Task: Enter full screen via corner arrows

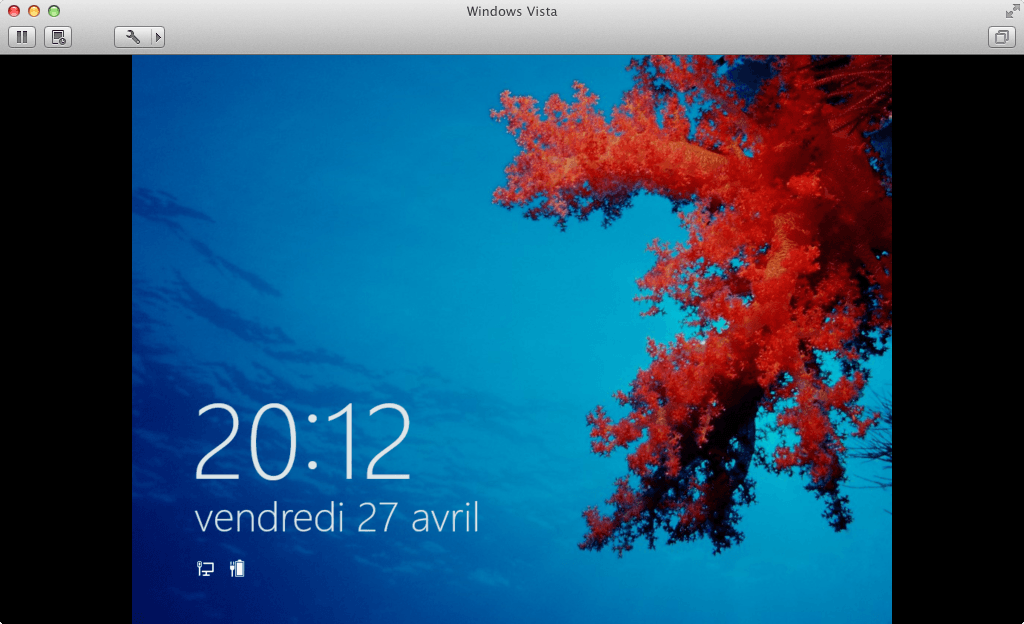Action: coord(1012,11)
